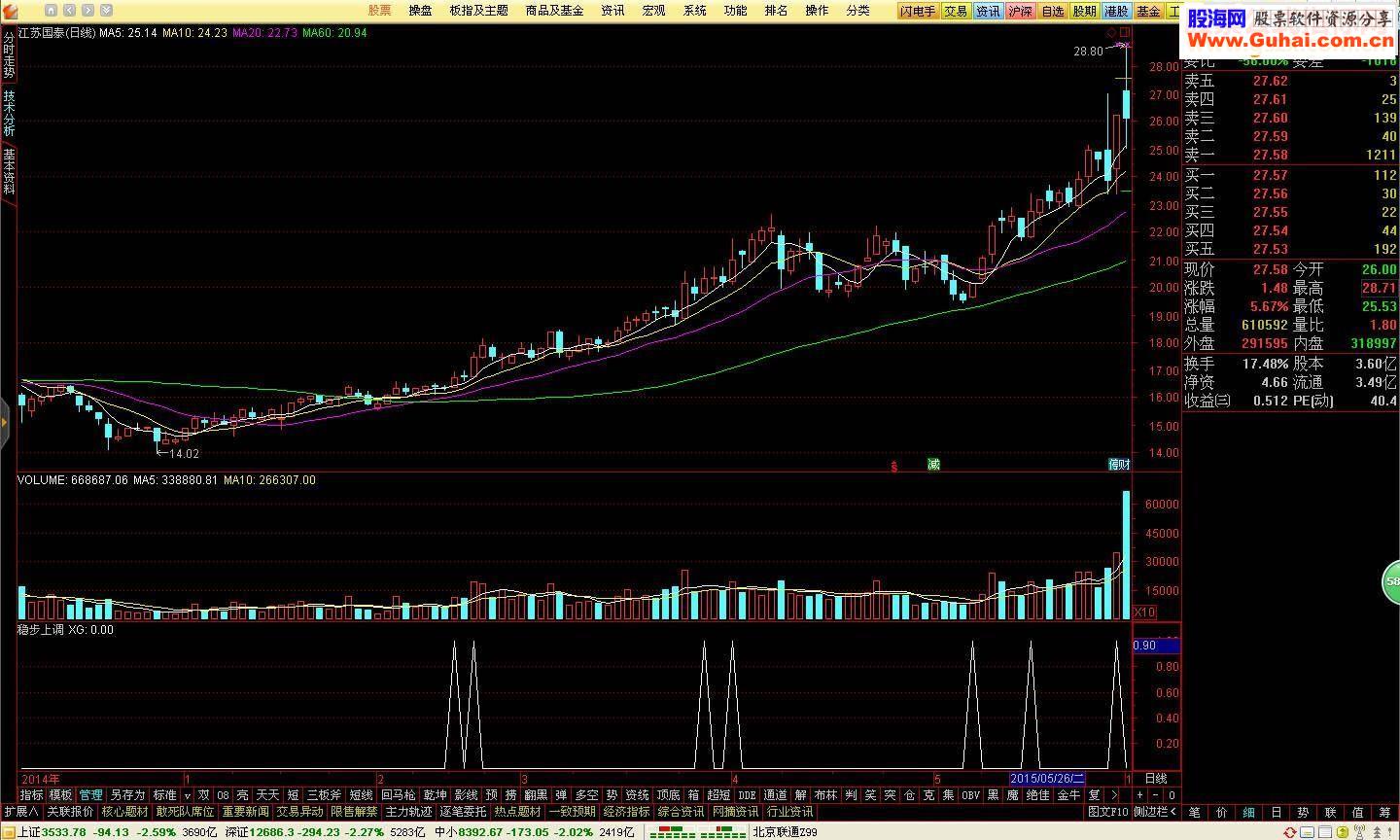The height and width of the screenshot is (840, 1400).
Task: Open the 排名 menu
Action: pos(776,11)
